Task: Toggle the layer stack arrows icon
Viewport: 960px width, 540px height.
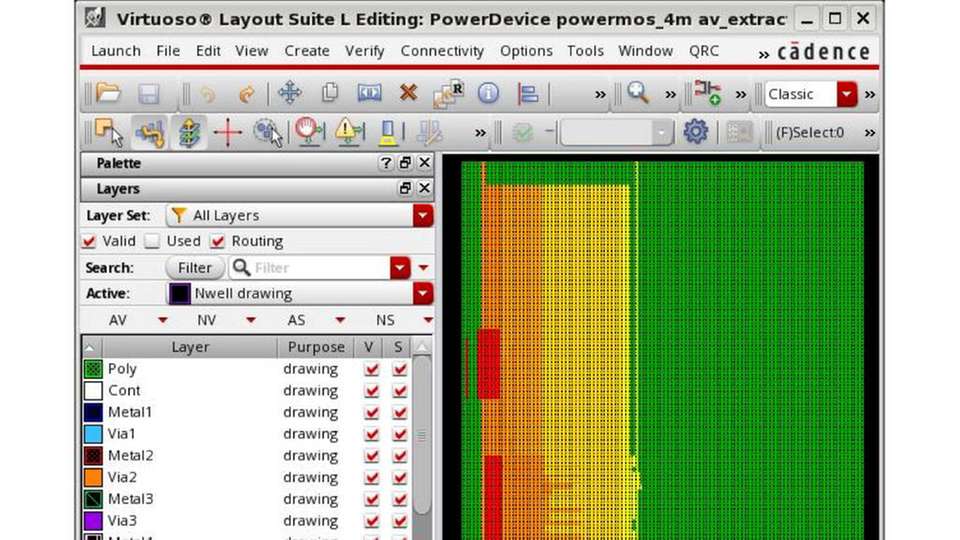Action: click(x=189, y=132)
